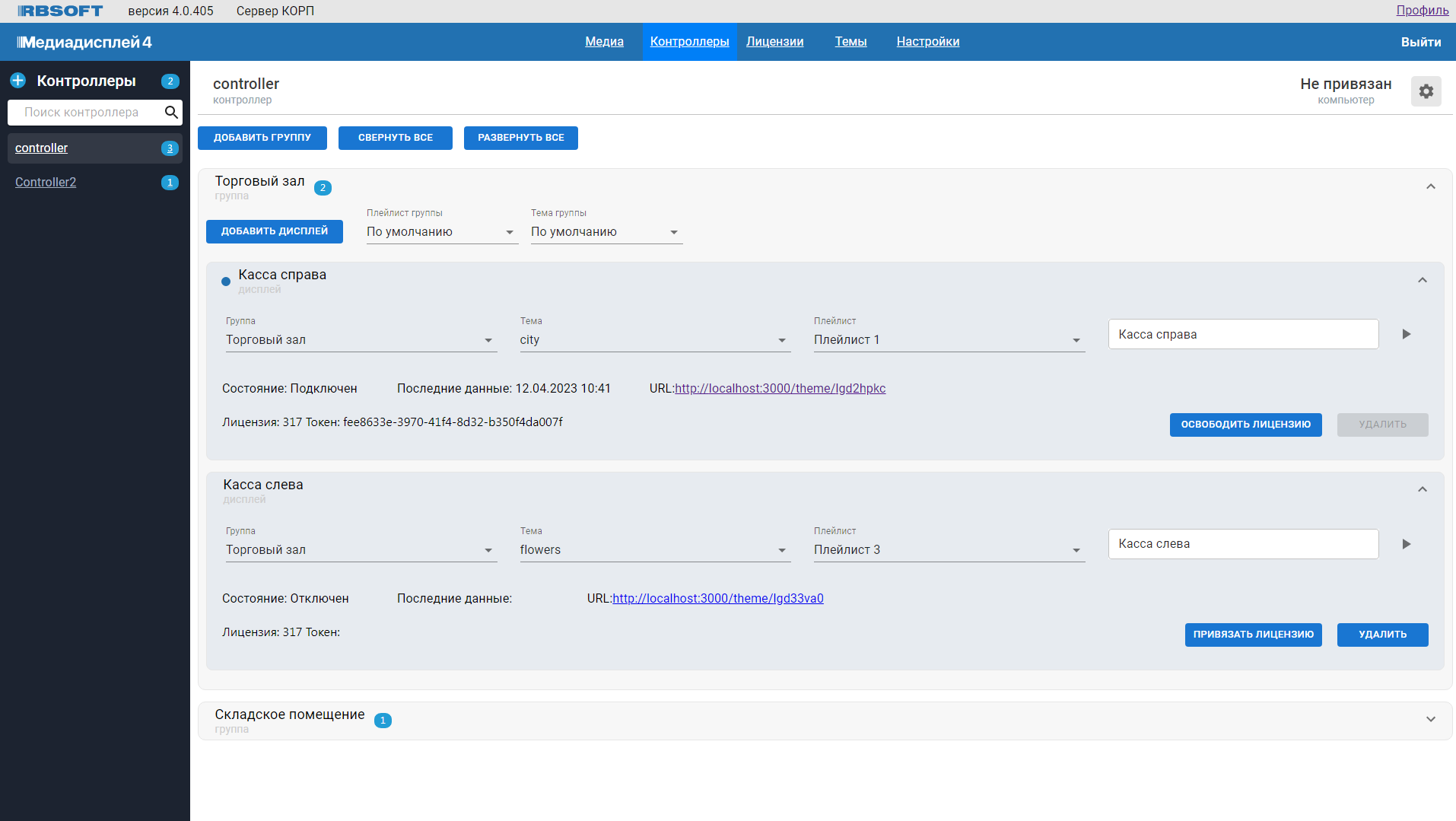This screenshot has height=821, width=1456.
Task: Open the Плейлист 3 dropdown
Action: coord(948,550)
